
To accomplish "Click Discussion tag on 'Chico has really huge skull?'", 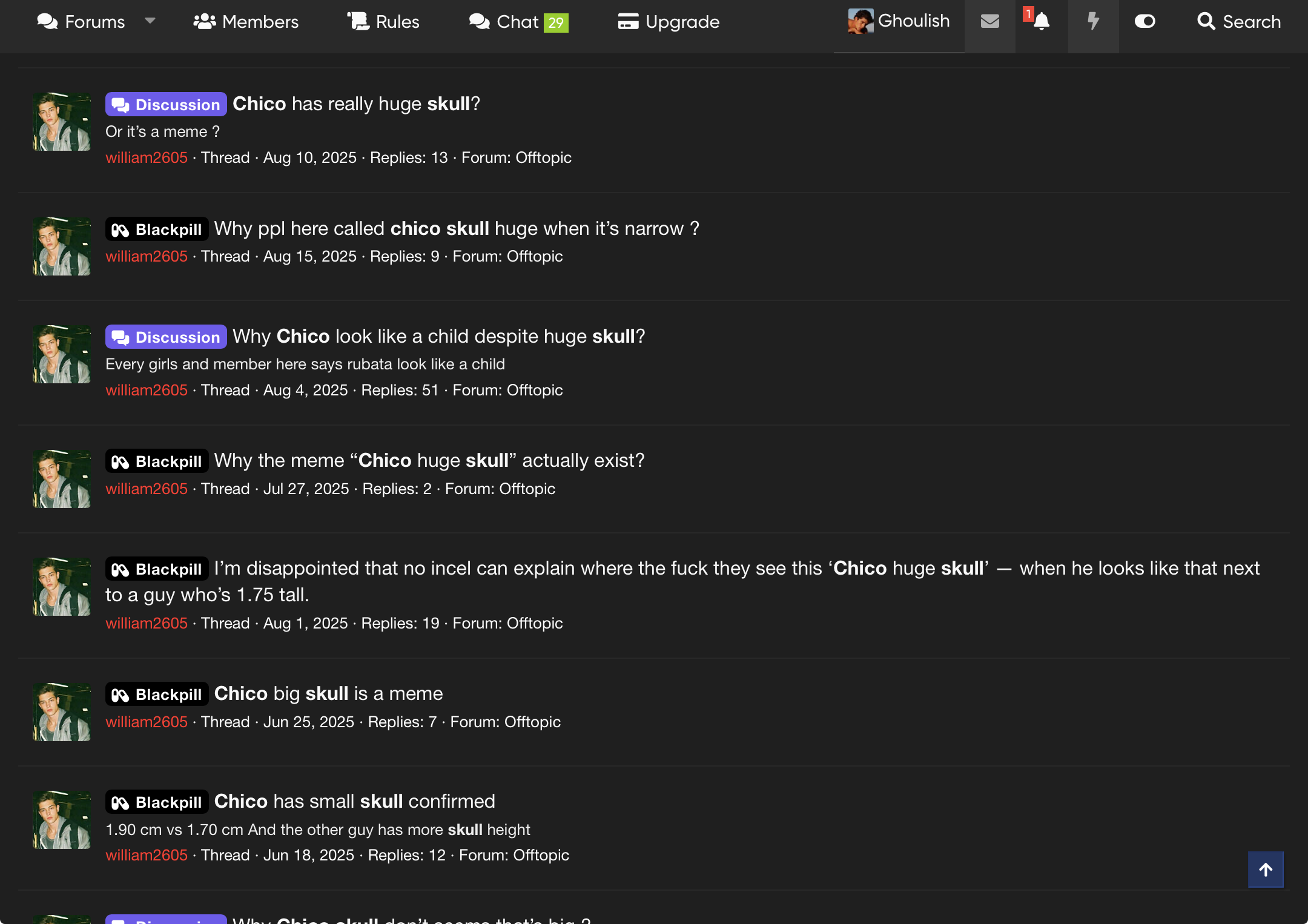I will (x=166, y=104).
